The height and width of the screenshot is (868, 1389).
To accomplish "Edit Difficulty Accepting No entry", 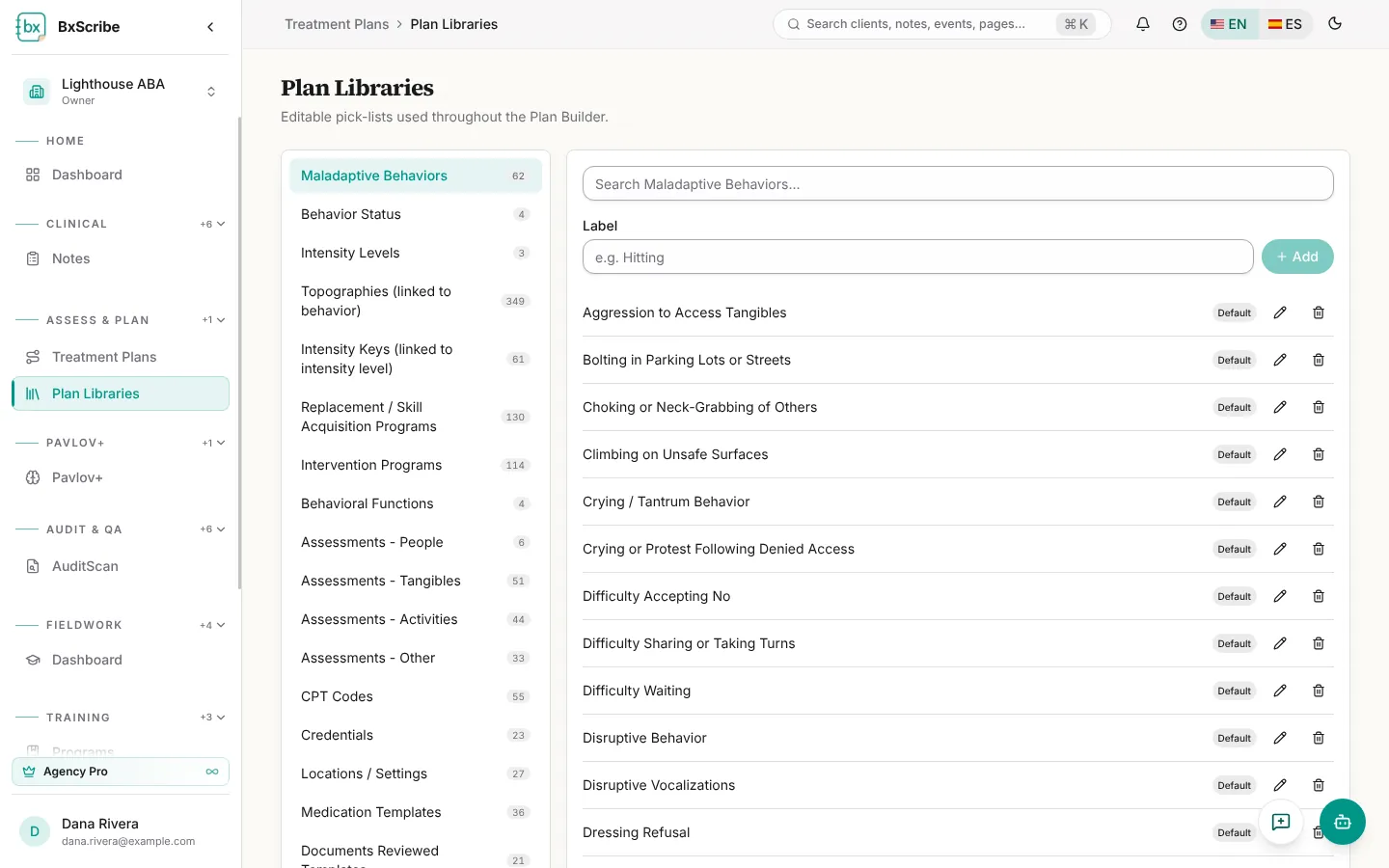I will [1280, 596].
